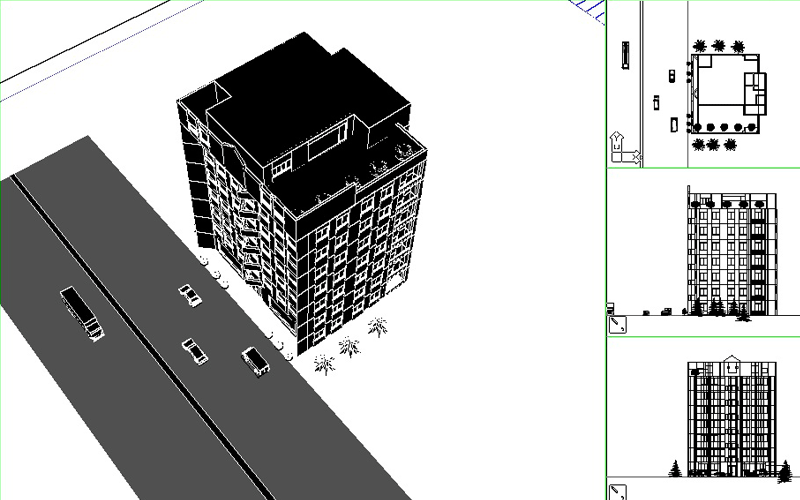Select the palm tree closest to the road
This screenshot has width=800, height=500.
point(324,365)
